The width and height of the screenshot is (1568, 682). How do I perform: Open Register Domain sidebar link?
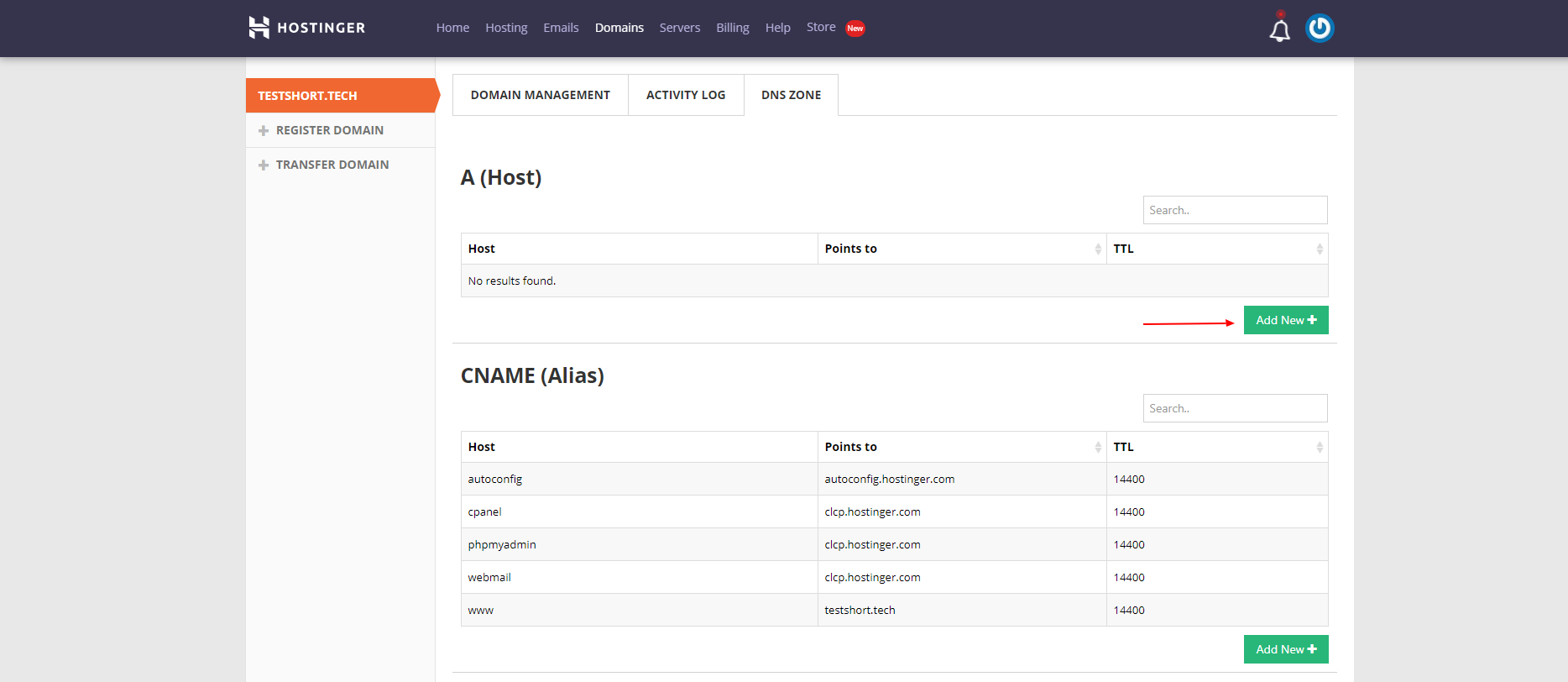click(330, 130)
